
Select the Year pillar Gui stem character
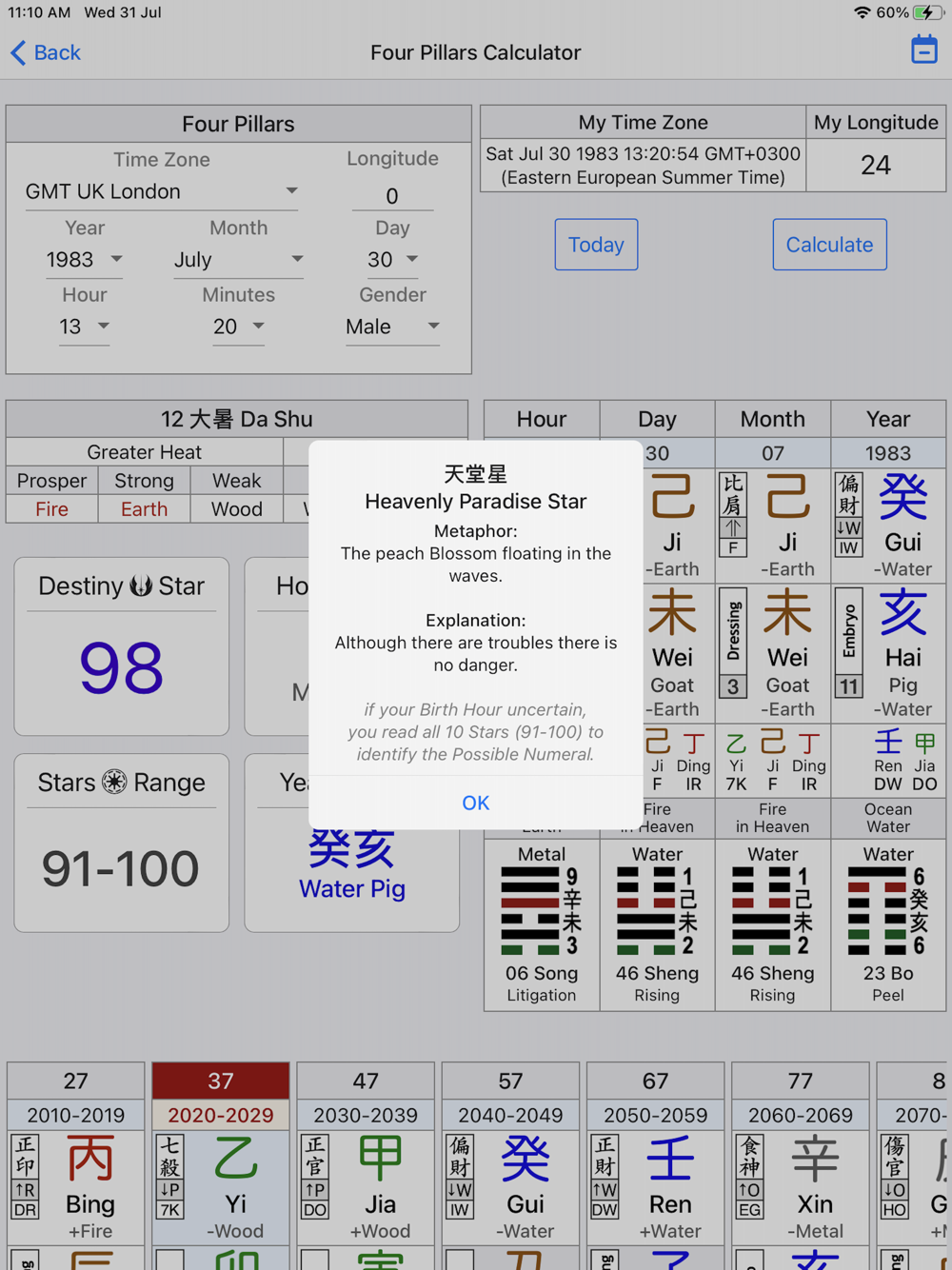click(902, 496)
